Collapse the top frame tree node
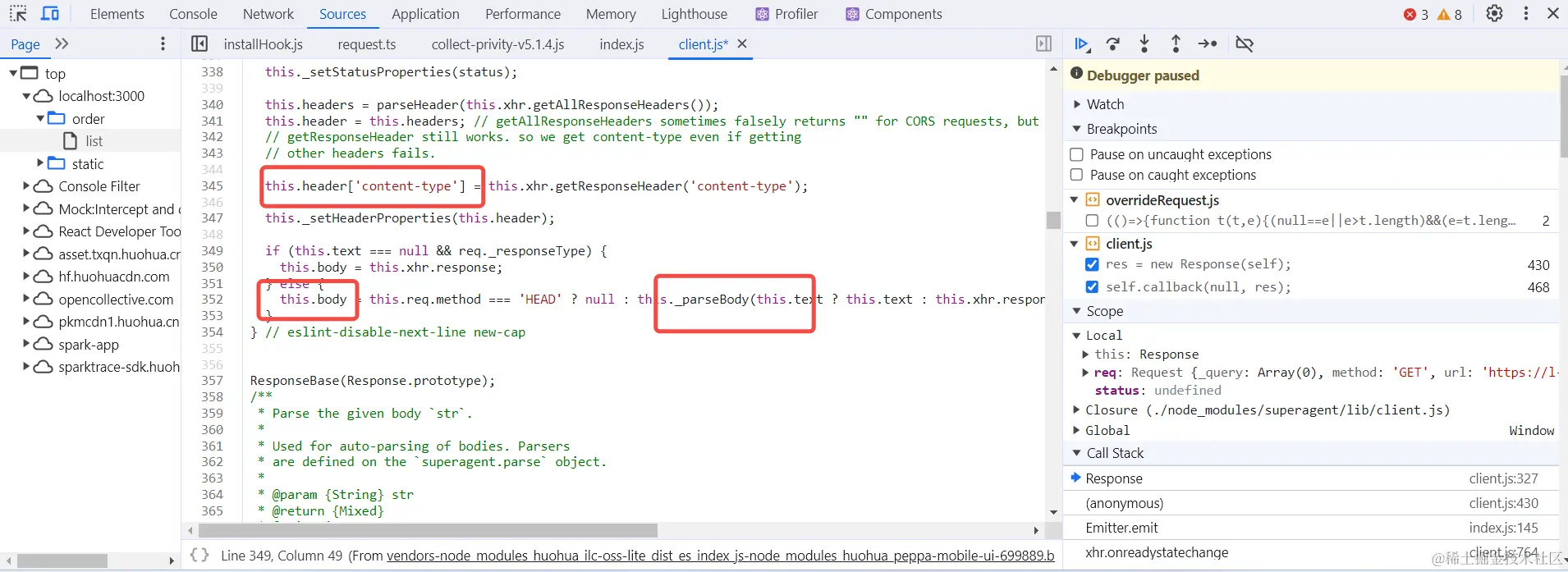Viewport: 1568px width, 572px height. (13, 73)
